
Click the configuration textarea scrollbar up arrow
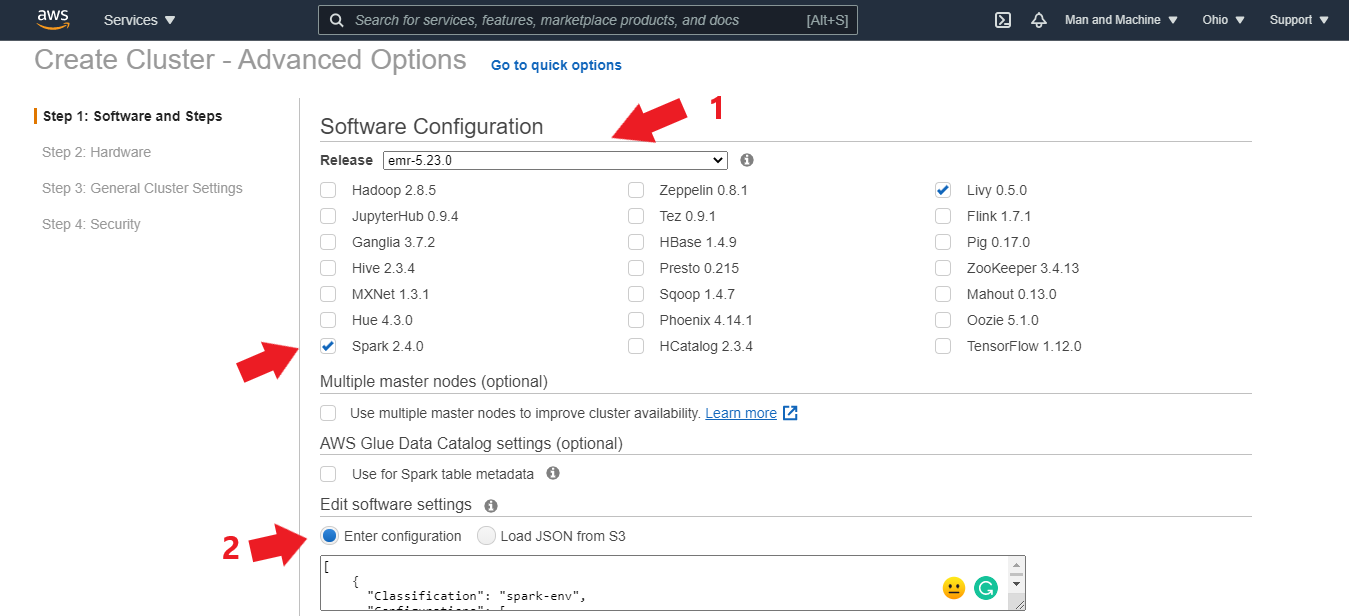pyautogui.click(x=1017, y=563)
